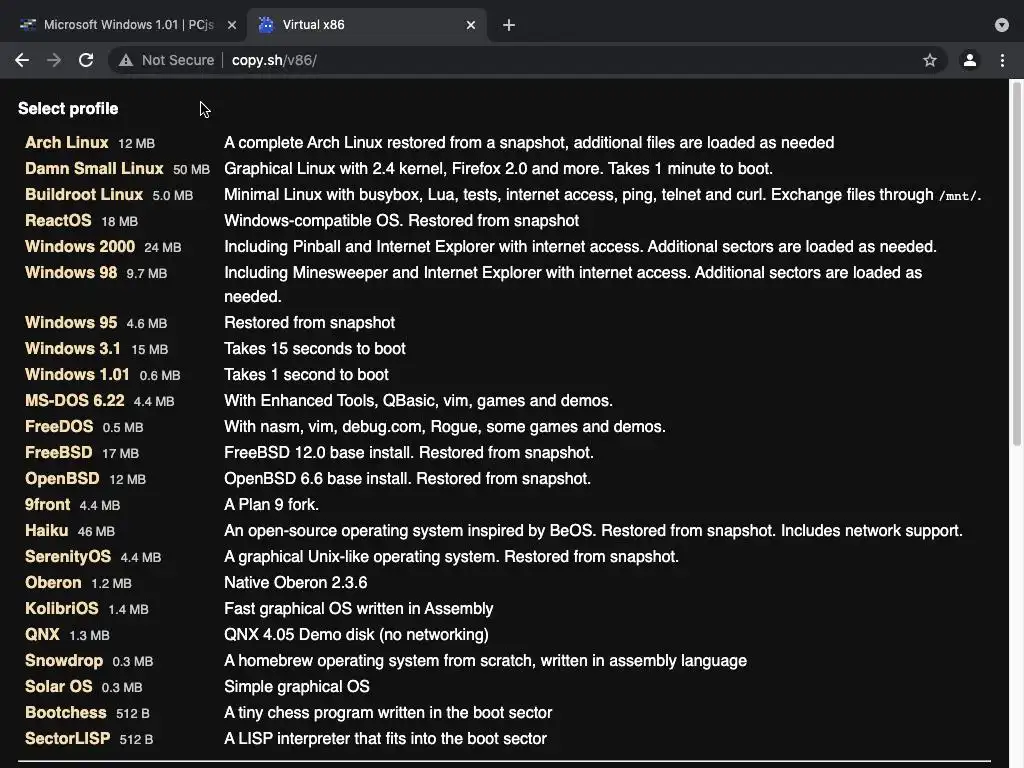
Task: Select the Haiku profile link
Action: point(47,531)
